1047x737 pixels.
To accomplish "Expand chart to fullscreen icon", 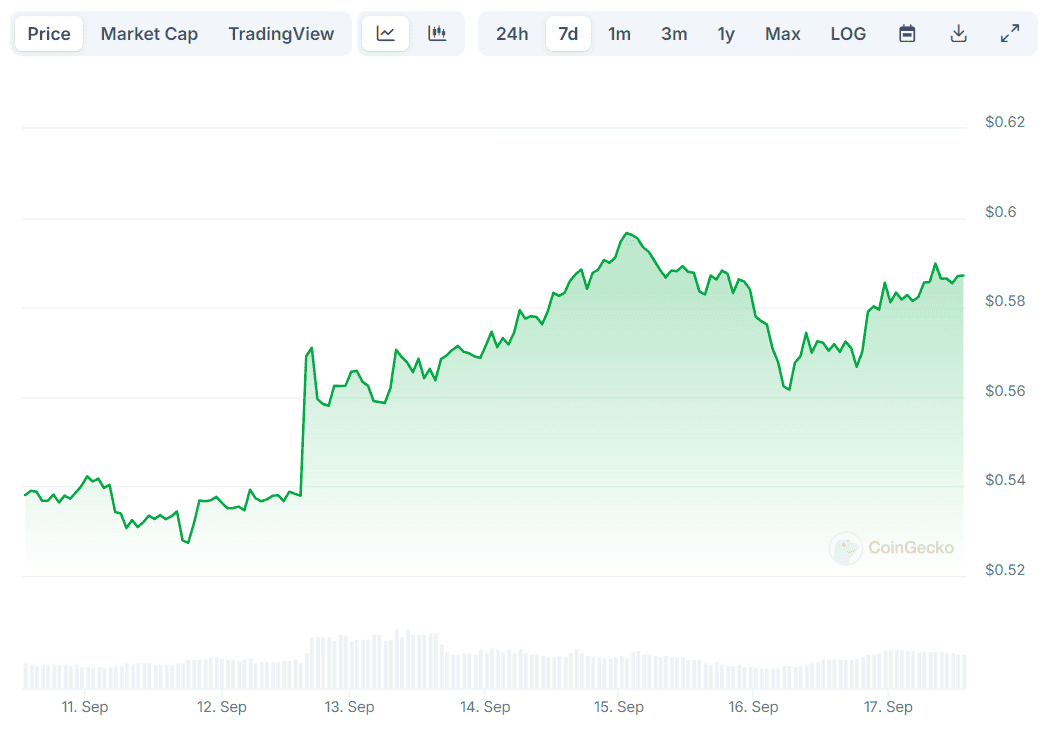I will pos(1010,33).
